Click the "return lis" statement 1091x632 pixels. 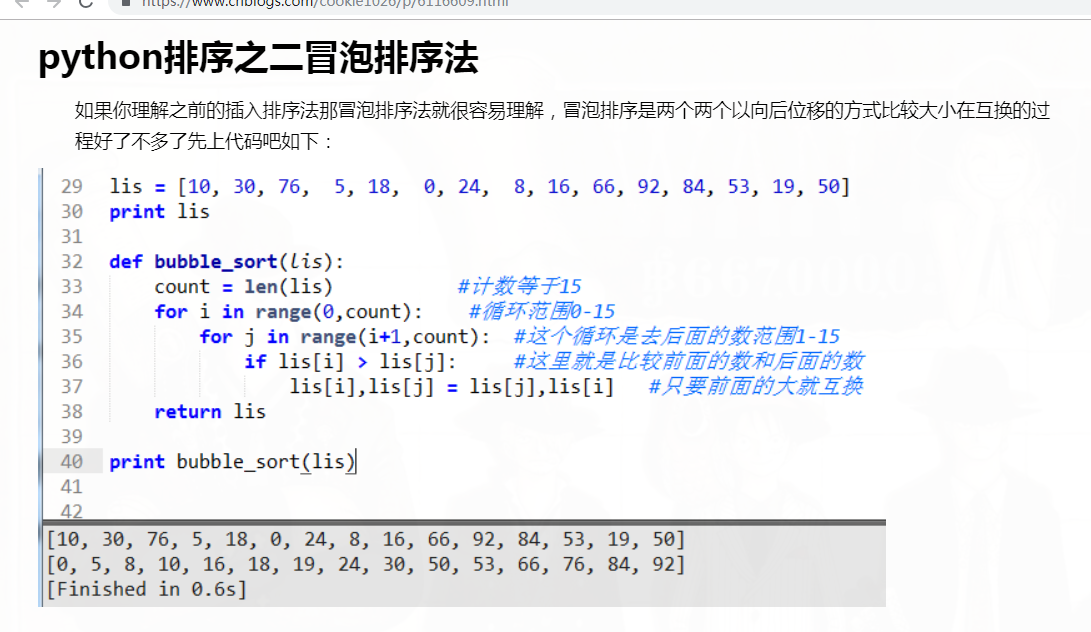(210, 412)
